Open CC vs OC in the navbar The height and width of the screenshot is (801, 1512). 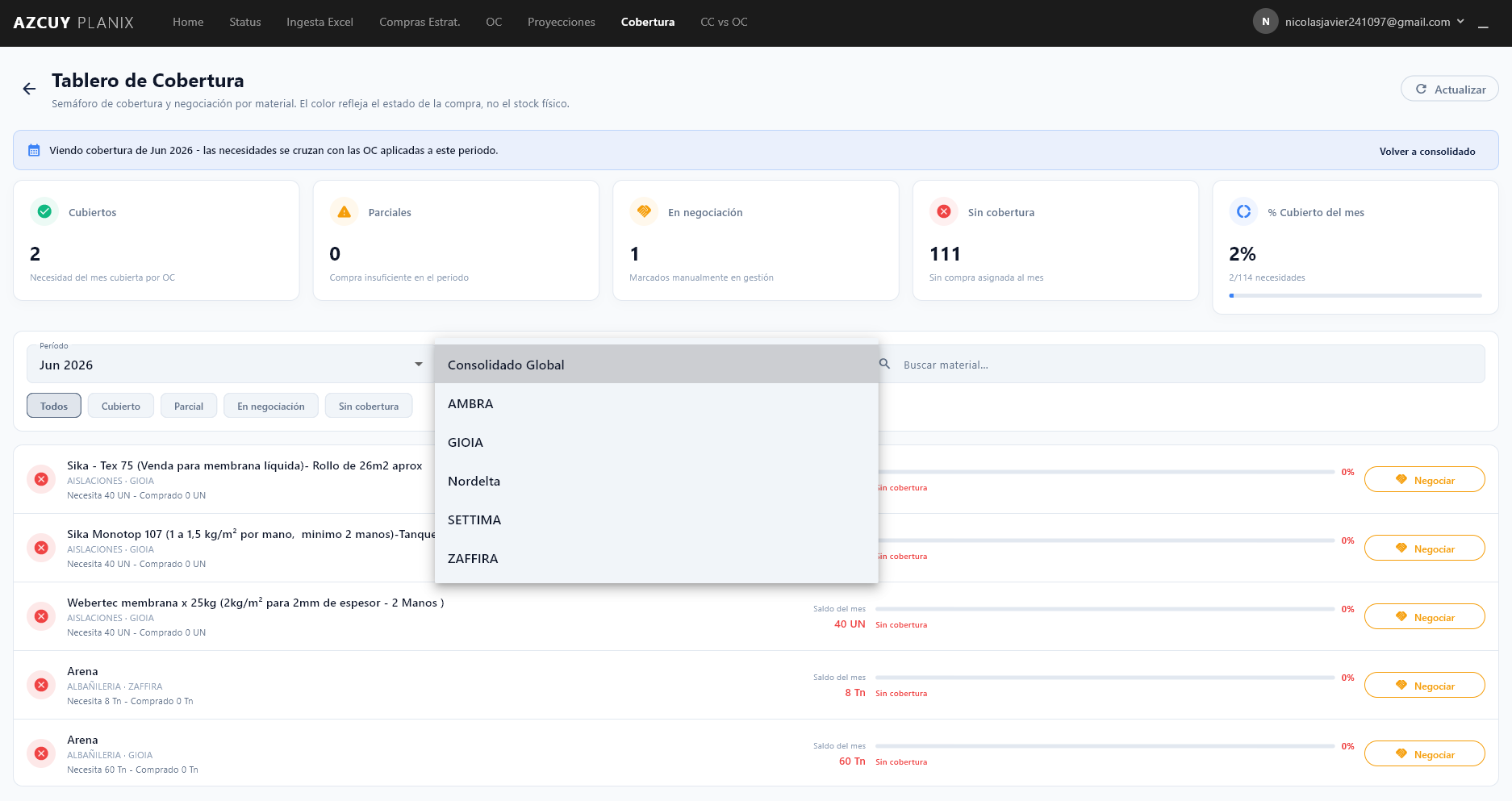(x=724, y=22)
